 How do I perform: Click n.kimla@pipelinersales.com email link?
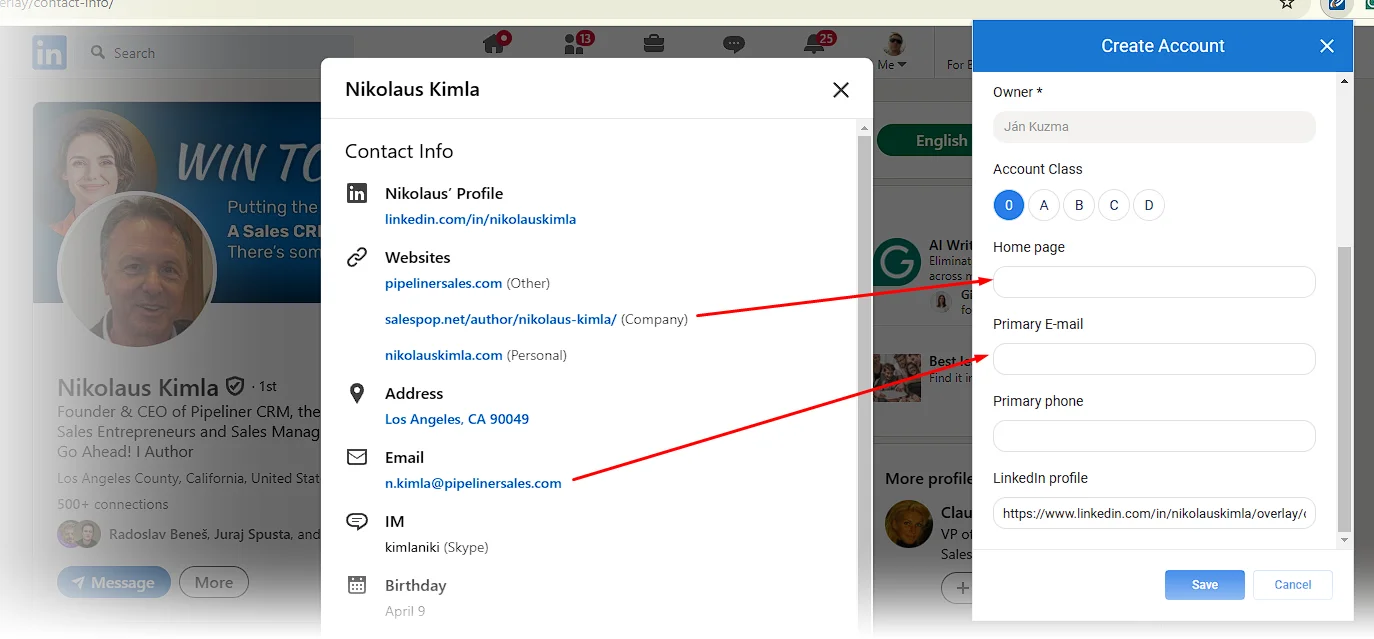473,483
